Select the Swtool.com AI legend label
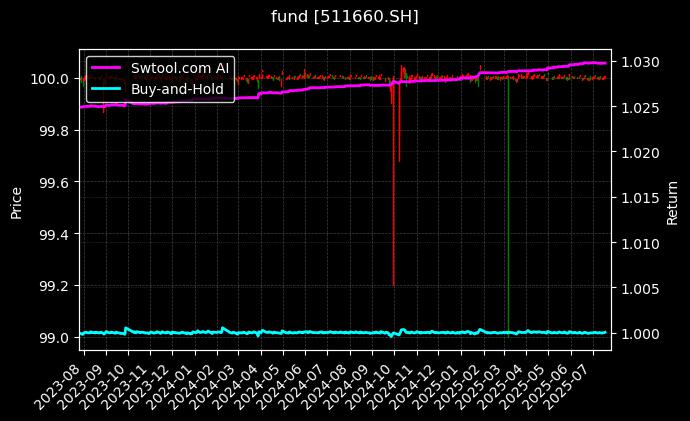 [180, 67]
